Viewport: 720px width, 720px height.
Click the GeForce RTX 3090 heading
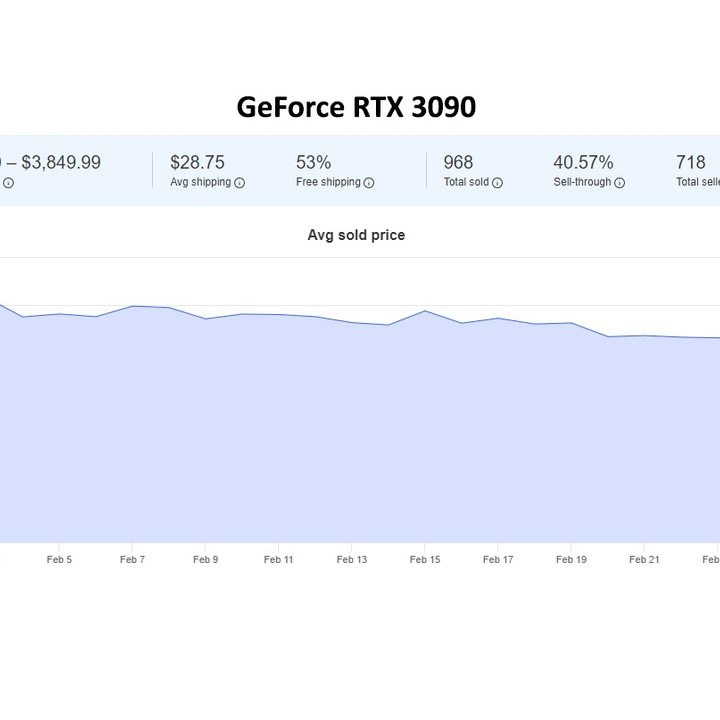tap(356, 107)
